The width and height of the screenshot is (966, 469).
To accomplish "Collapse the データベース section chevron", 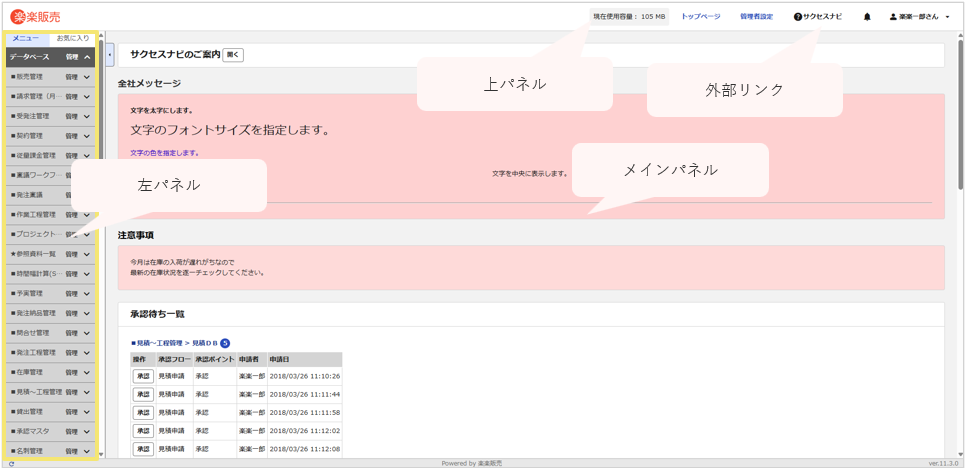I will [x=87, y=57].
